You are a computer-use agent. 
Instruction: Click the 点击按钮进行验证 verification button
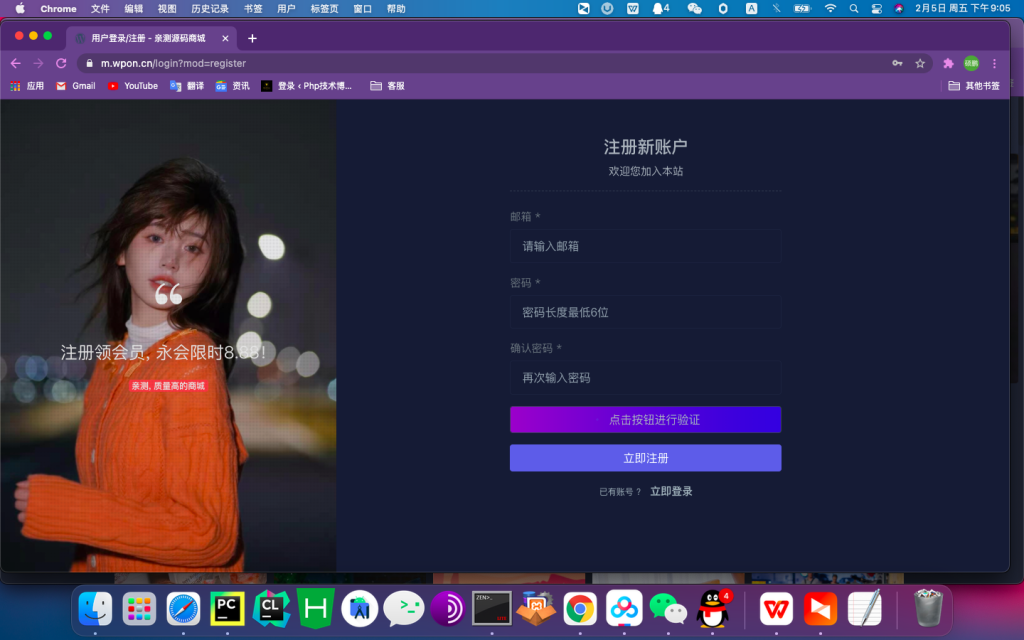pos(645,420)
